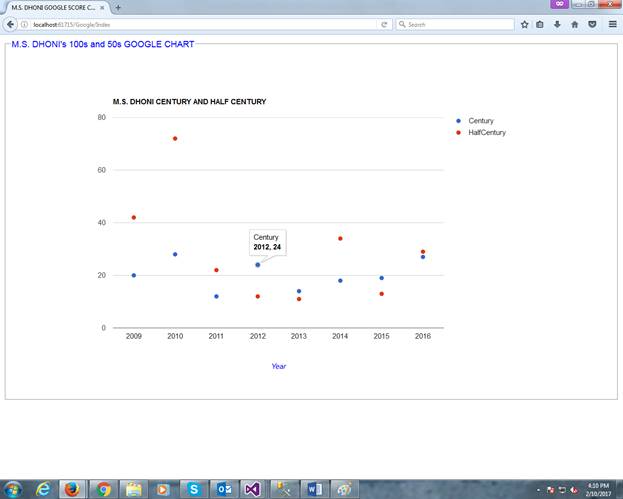Click the 80 y-axis label
The height and width of the screenshot is (499, 623).
click(102, 117)
